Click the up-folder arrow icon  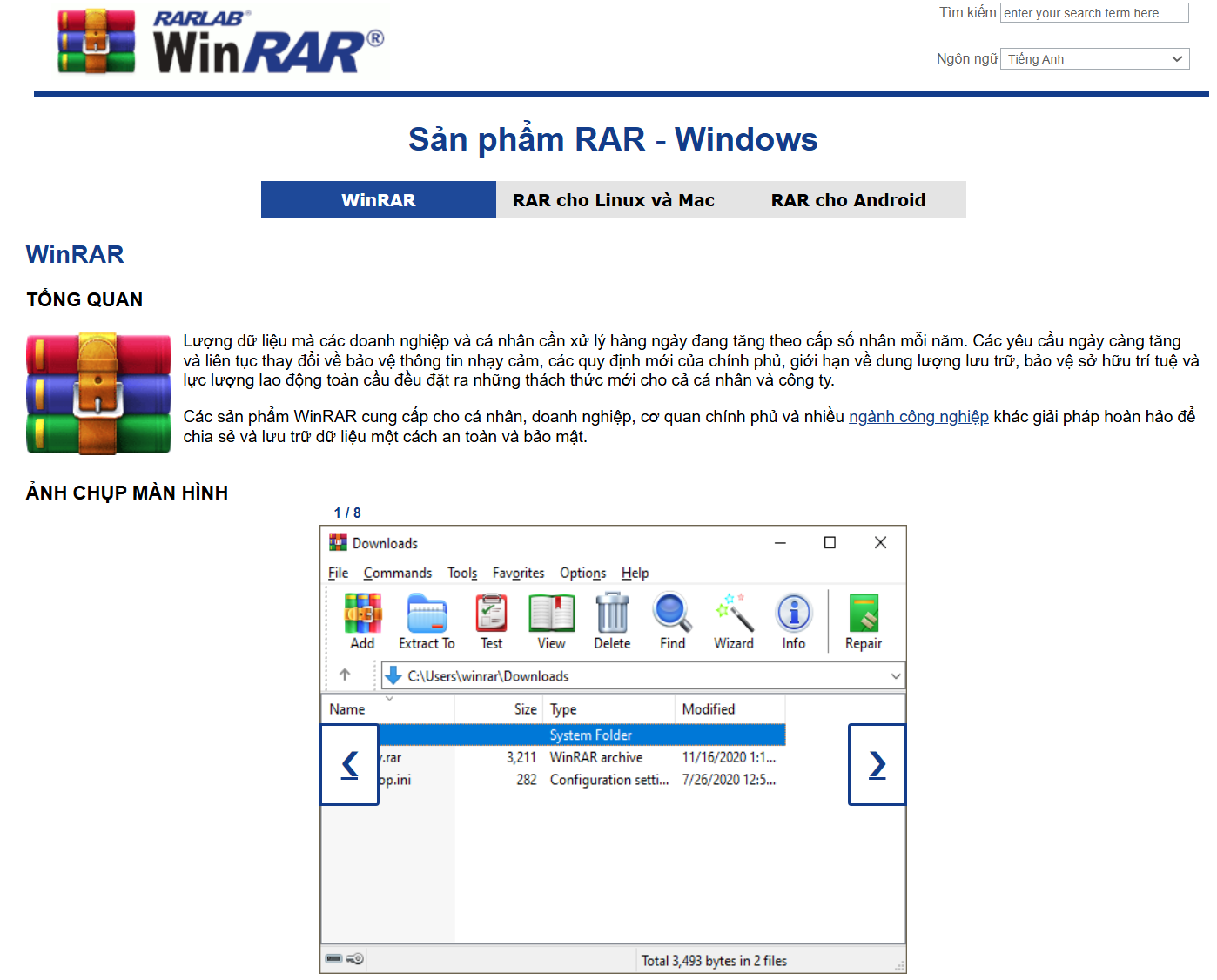pyautogui.click(x=345, y=675)
